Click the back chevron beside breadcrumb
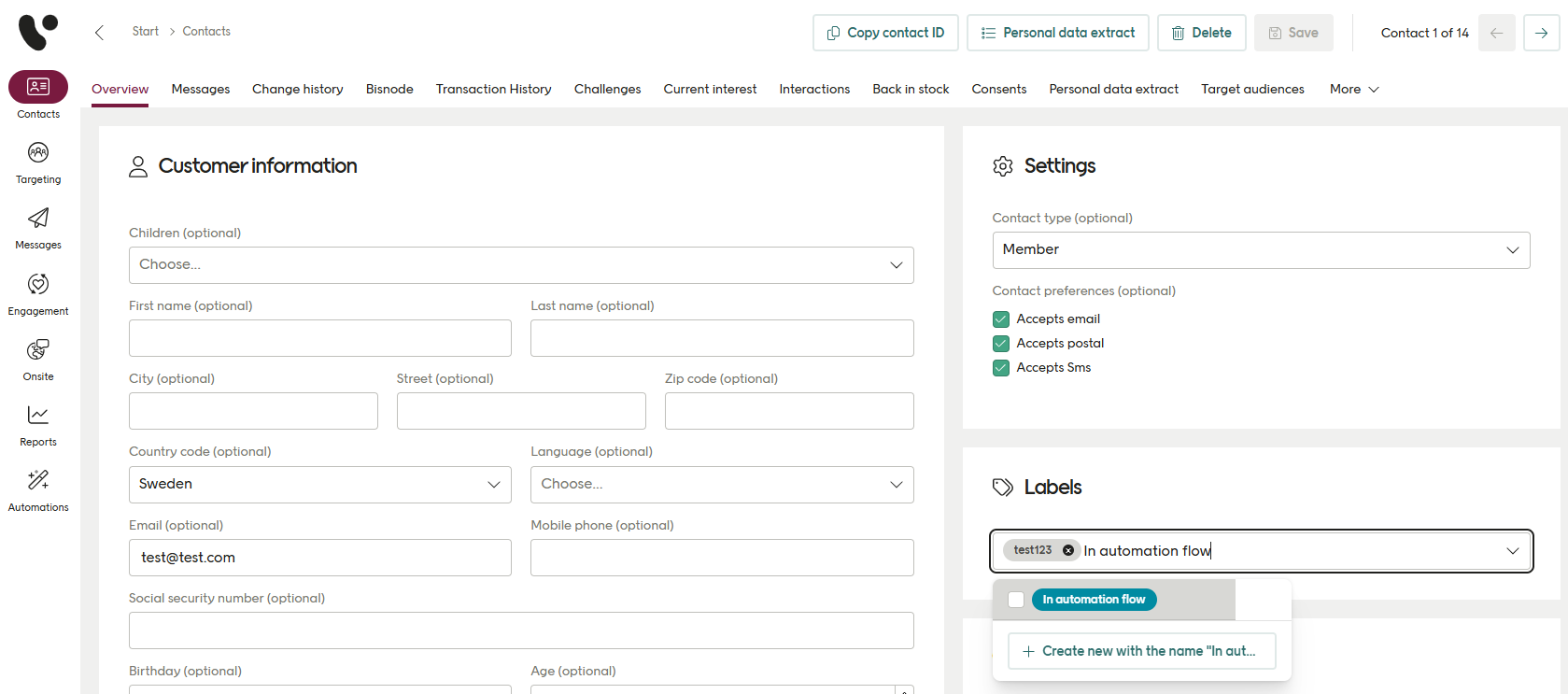 (x=99, y=33)
